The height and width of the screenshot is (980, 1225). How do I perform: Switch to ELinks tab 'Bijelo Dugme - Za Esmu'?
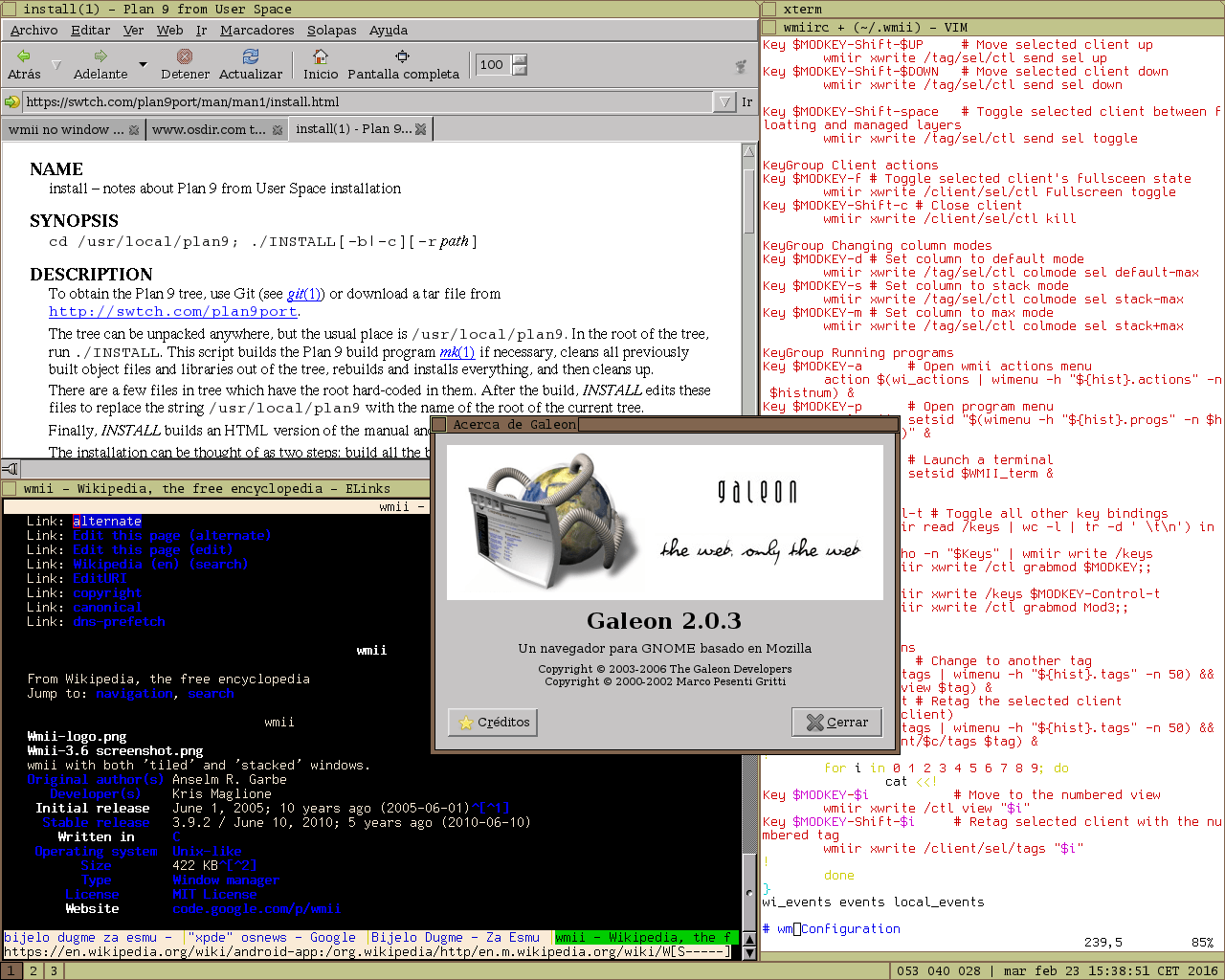point(456,938)
